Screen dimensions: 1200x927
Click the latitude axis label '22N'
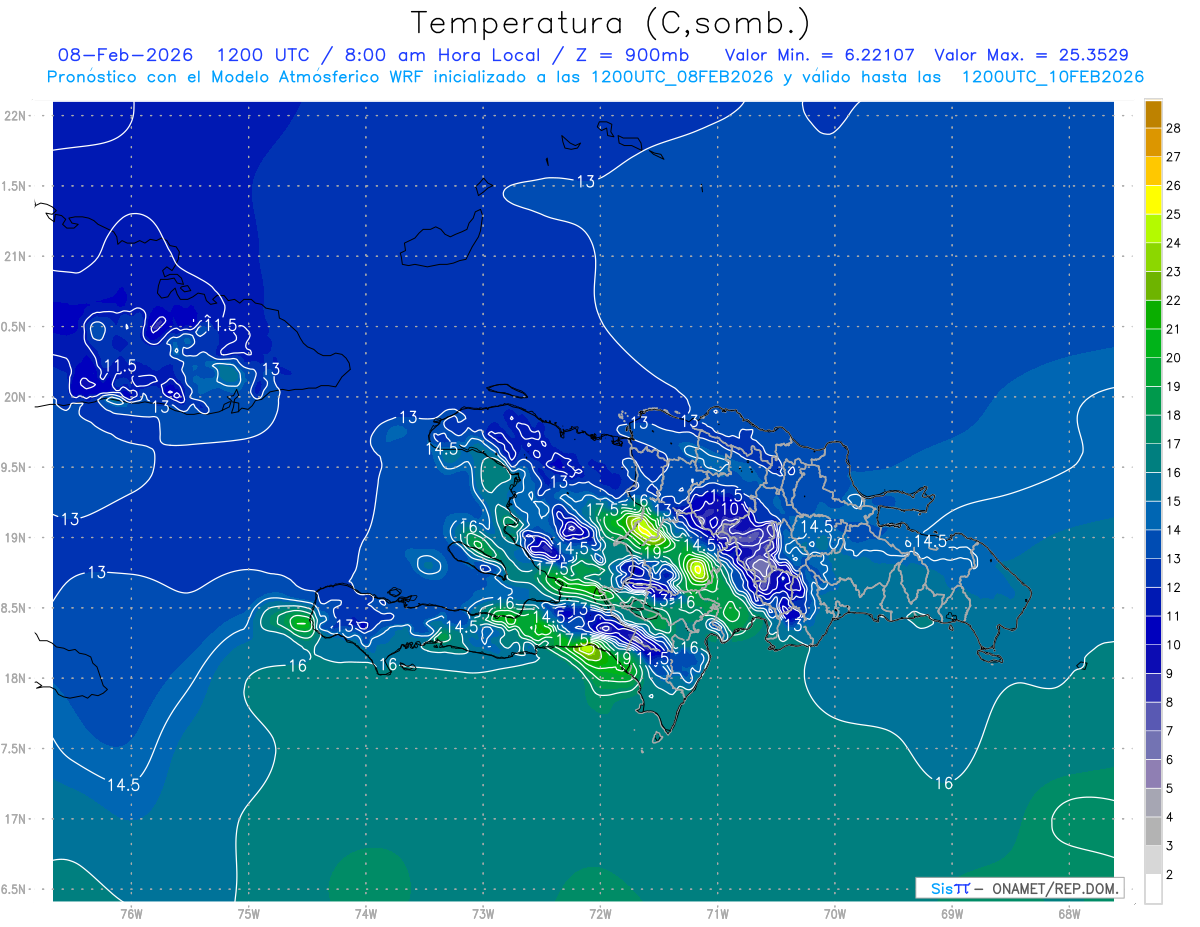coord(16,116)
